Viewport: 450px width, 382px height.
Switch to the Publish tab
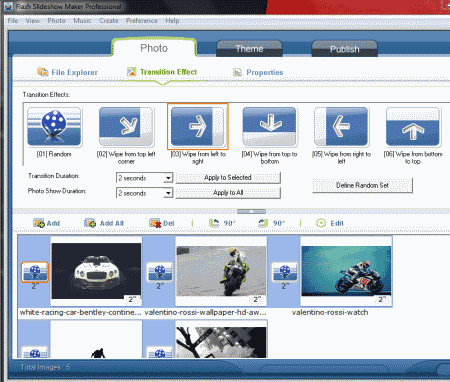tap(345, 49)
